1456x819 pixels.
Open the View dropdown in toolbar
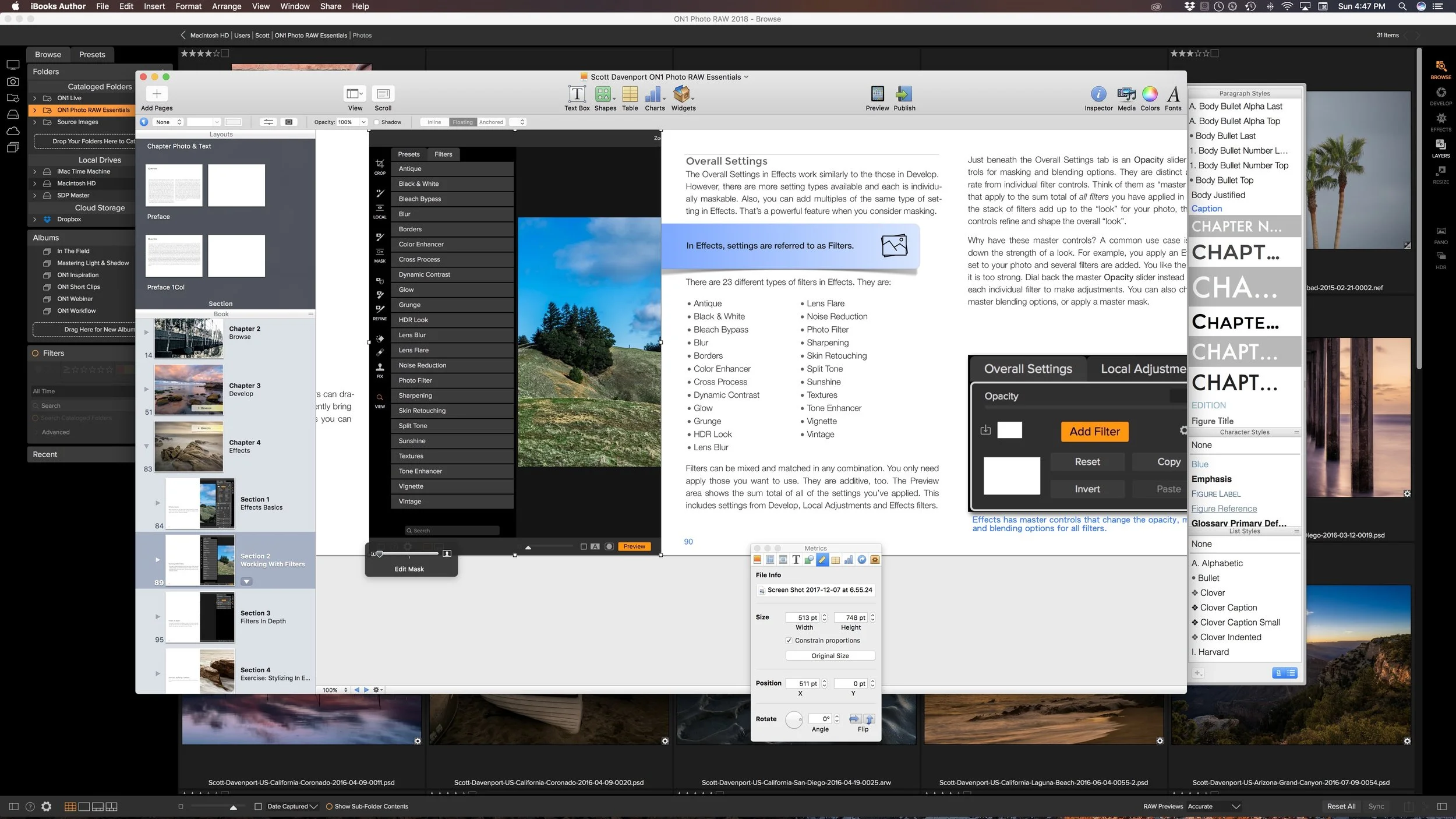tap(355, 94)
